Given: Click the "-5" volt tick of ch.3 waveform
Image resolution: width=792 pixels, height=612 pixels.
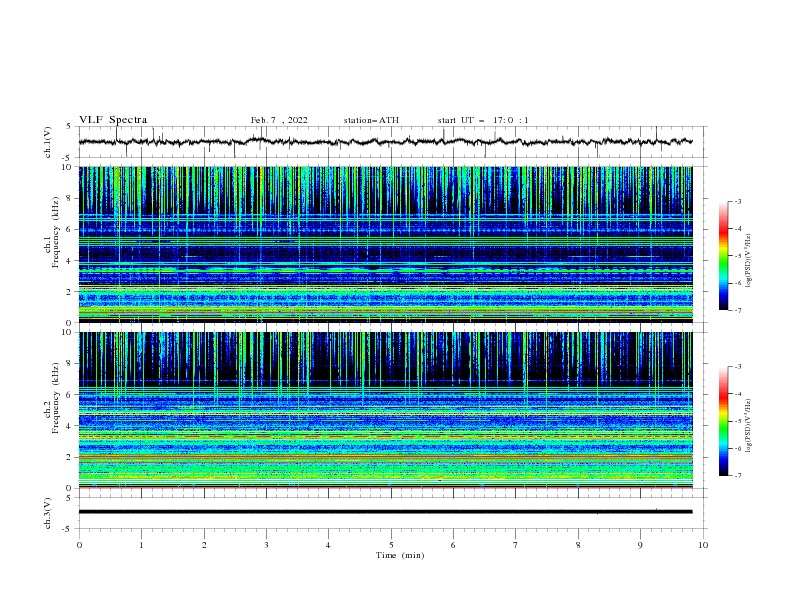Looking at the screenshot, I should (68, 529).
